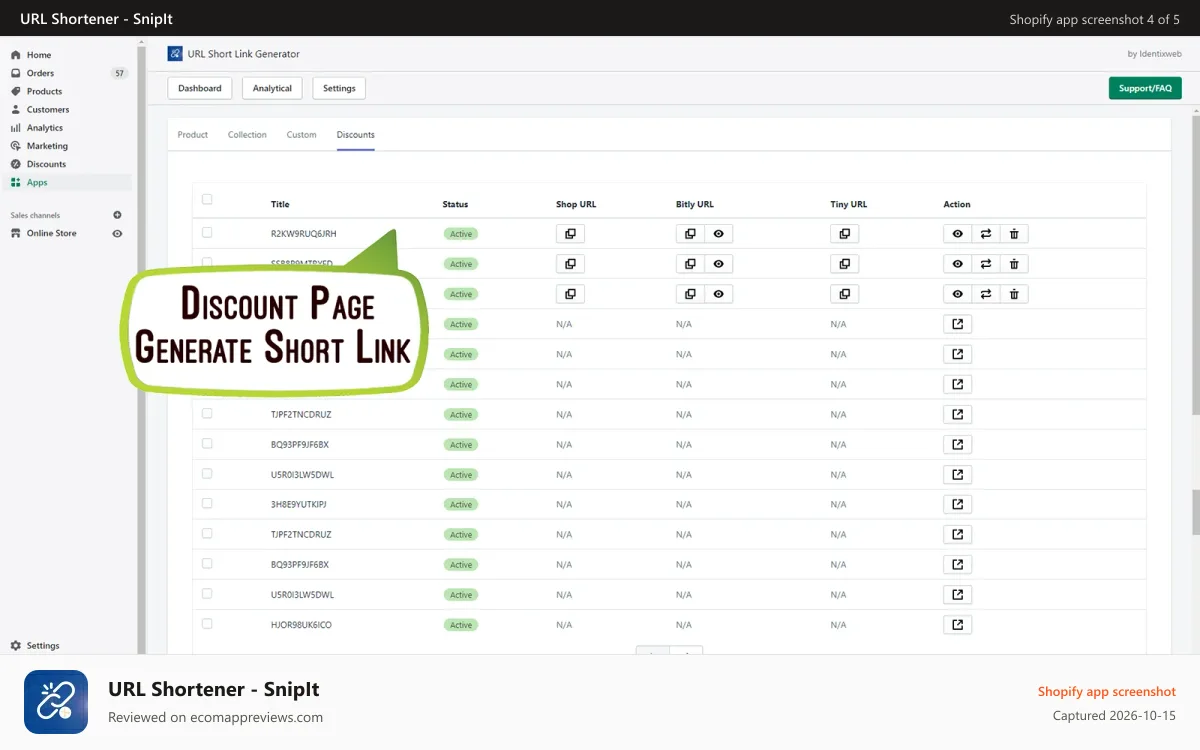1200x750 pixels.
Task: Toggle the select-all checkbox in table header
Action: [207, 199]
